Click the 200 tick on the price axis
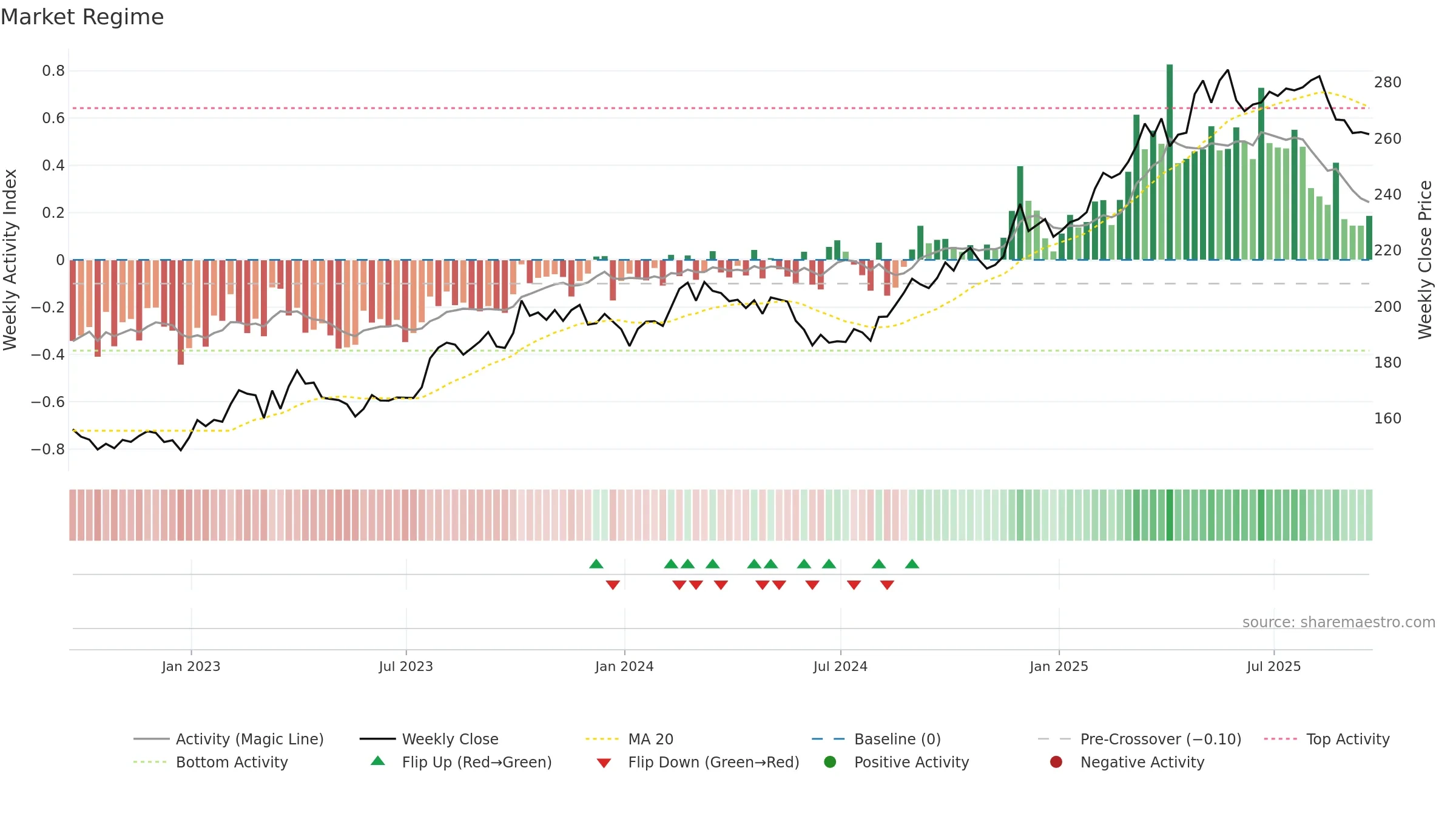The width and height of the screenshot is (1456, 819). pos(1388,306)
